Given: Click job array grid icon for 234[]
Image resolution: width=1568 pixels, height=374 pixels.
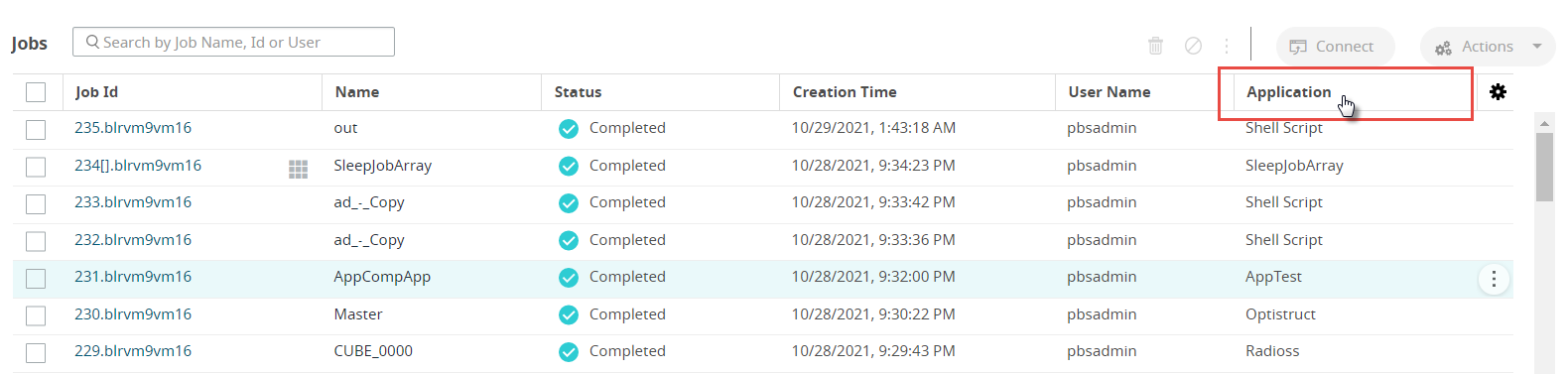Looking at the screenshot, I should coord(298,169).
